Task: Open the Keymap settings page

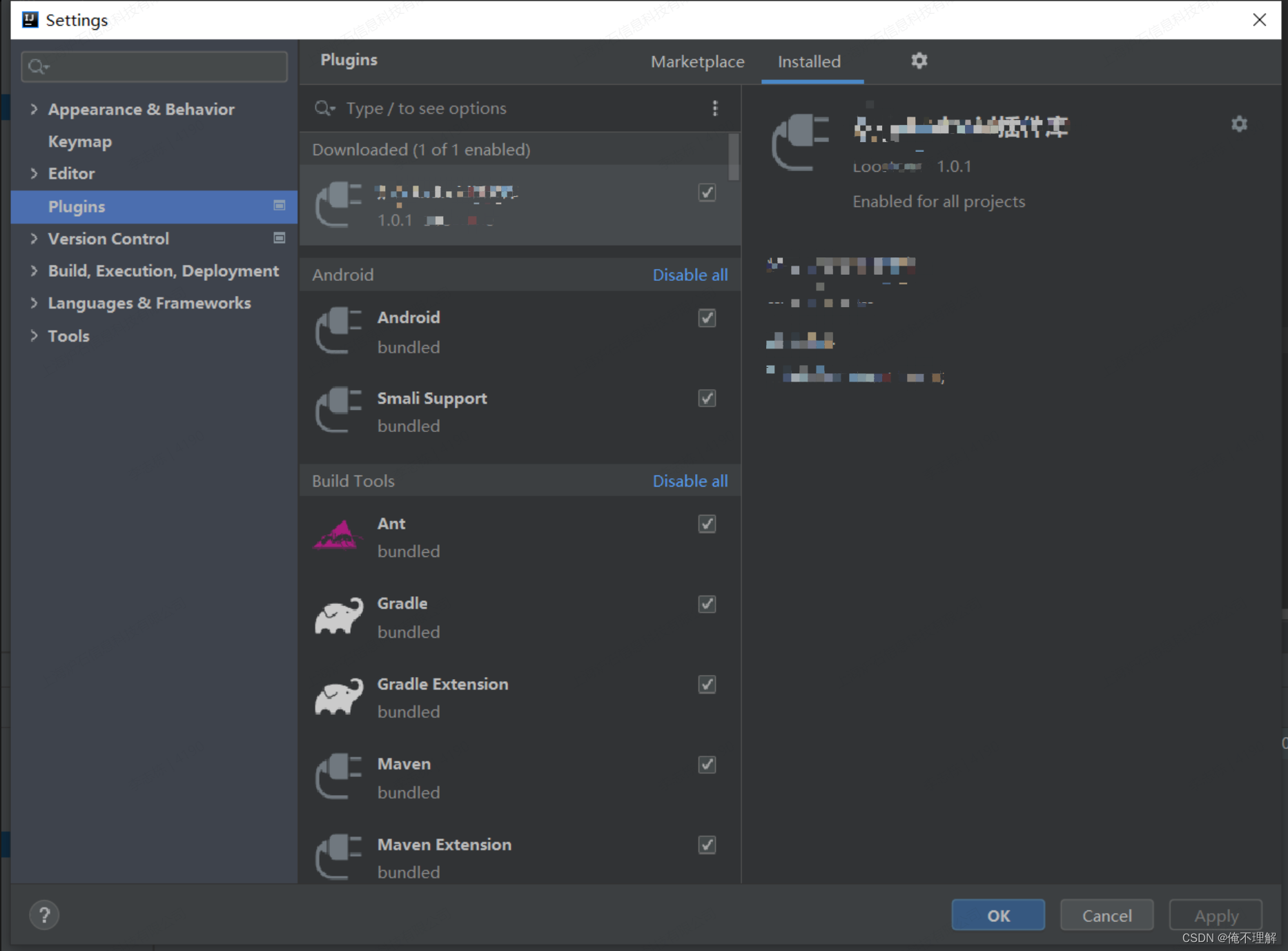Action: [x=80, y=141]
